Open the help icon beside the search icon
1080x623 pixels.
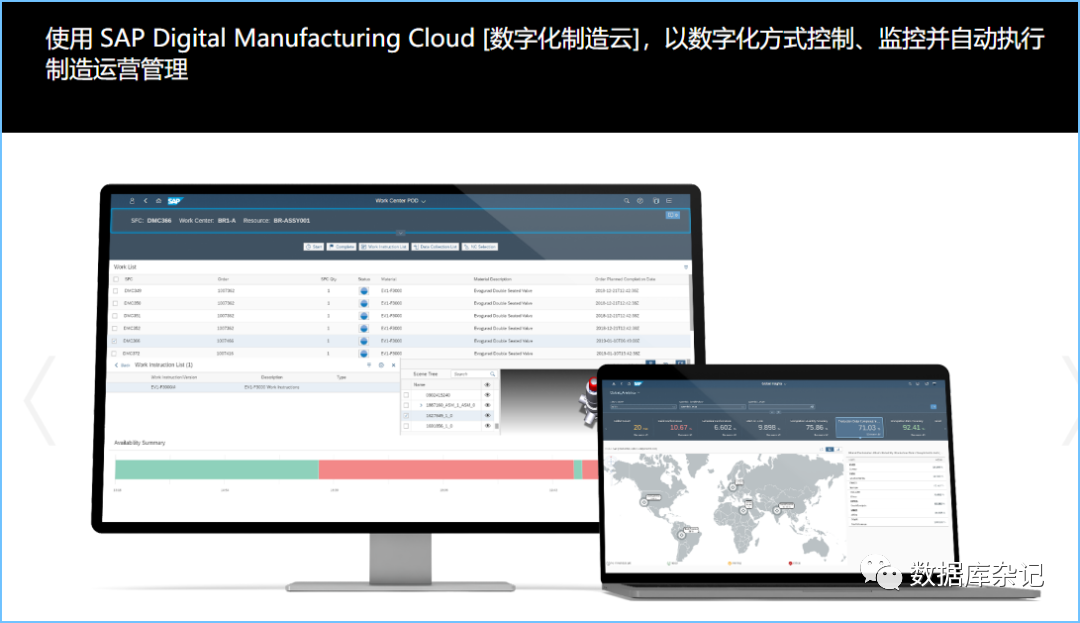click(640, 201)
